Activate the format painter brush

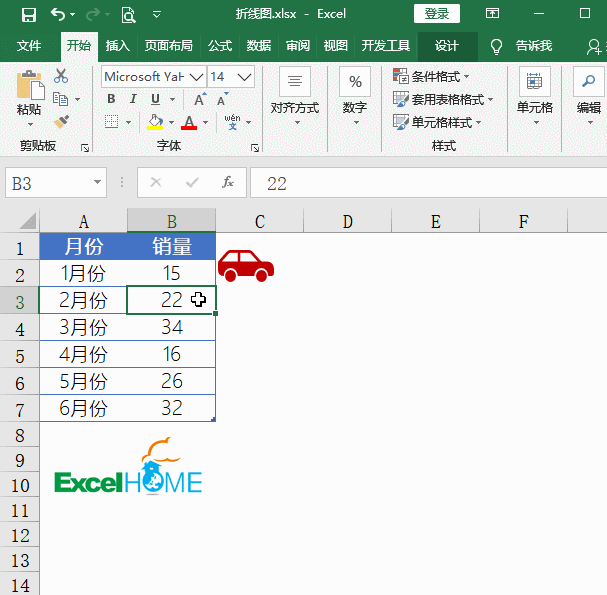click(61, 122)
